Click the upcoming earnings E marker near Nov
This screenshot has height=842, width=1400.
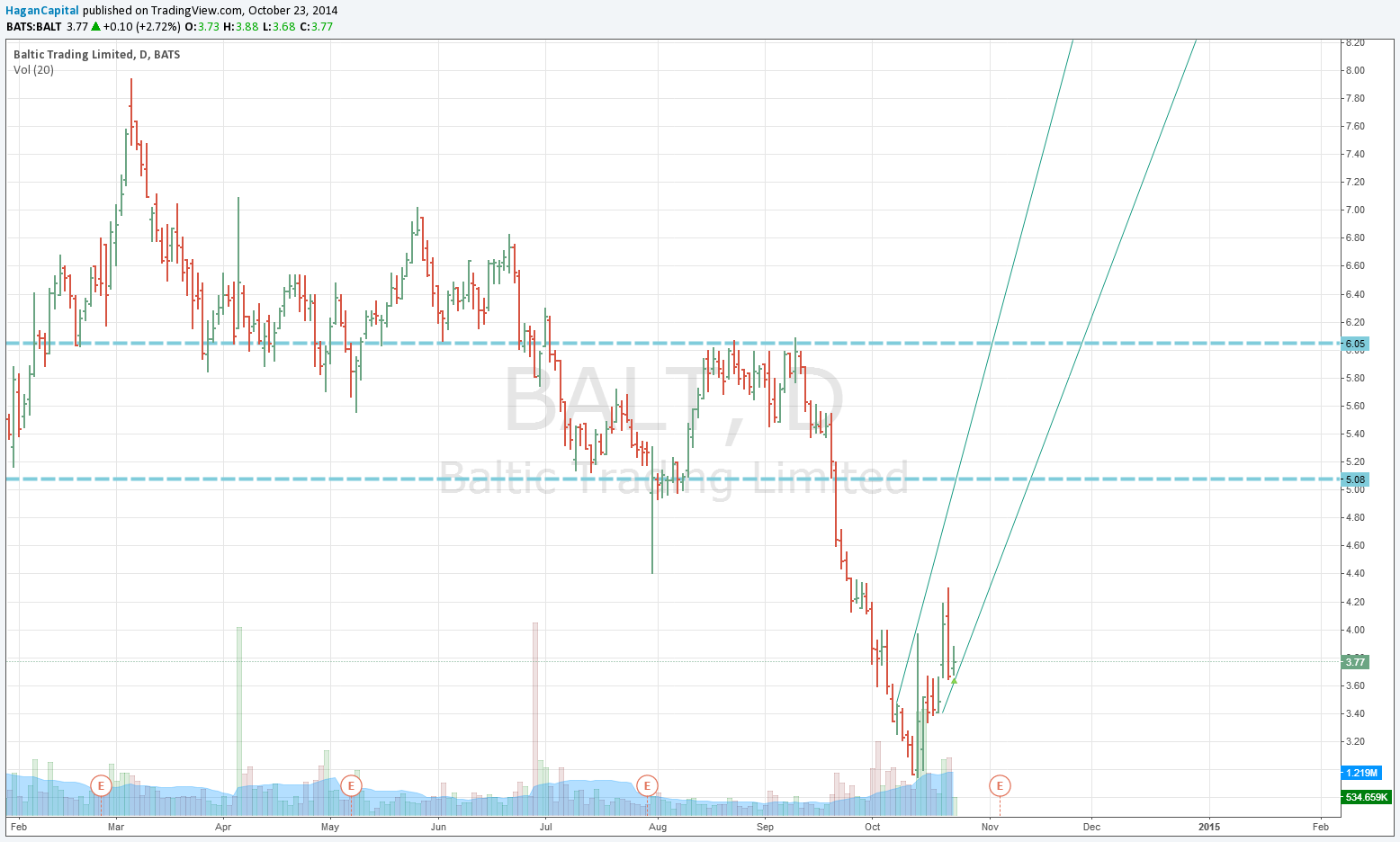pyautogui.click(x=1000, y=785)
